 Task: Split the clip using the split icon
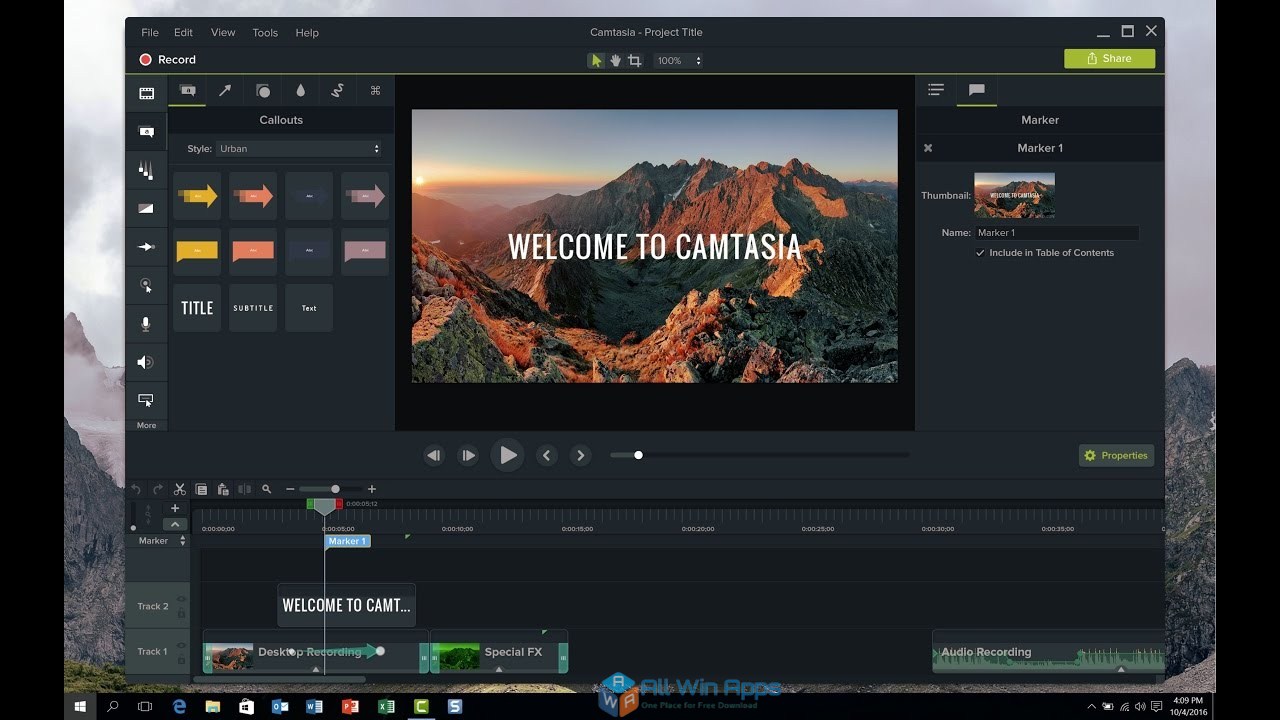coord(245,489)
